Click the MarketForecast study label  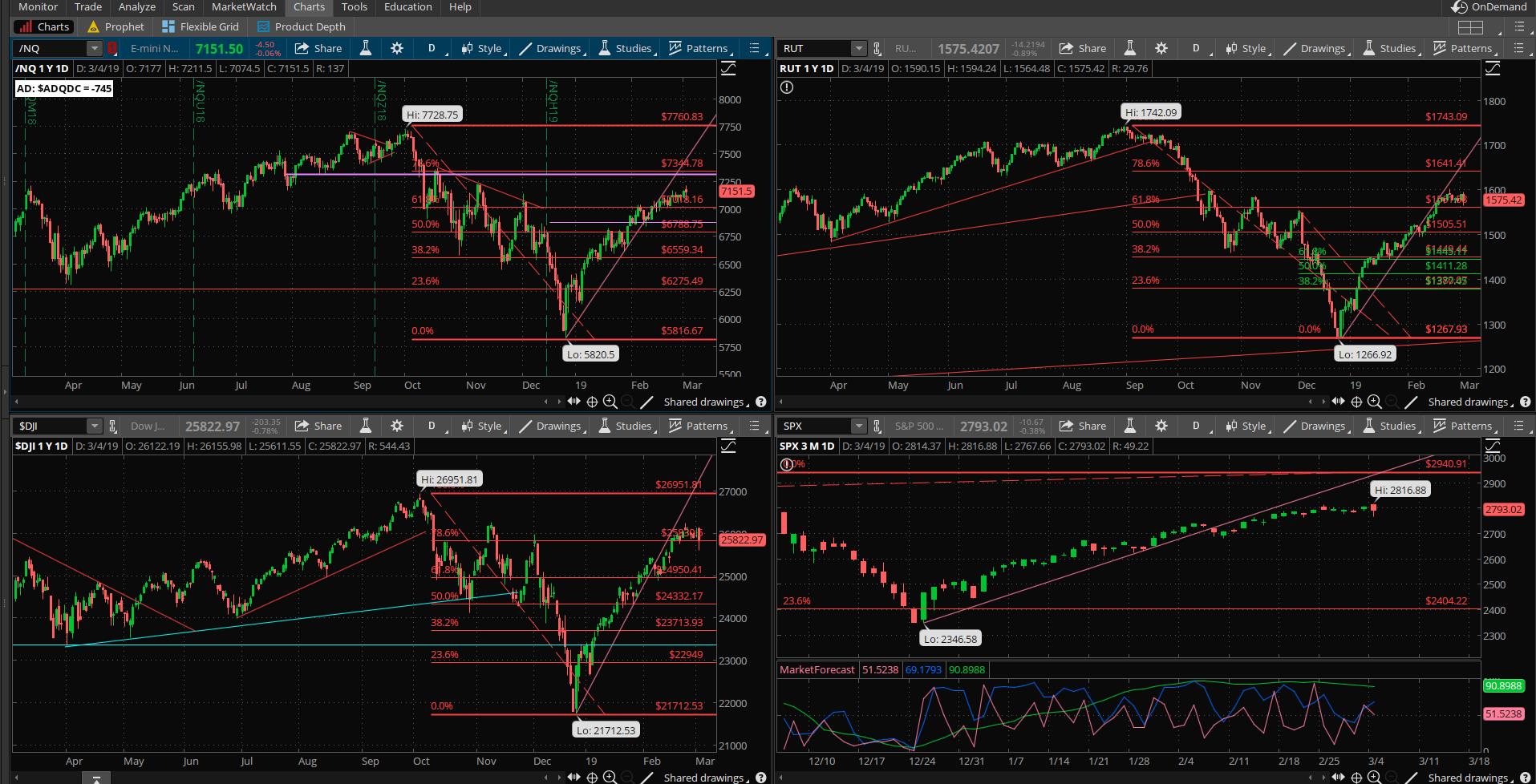pos(817,669)
